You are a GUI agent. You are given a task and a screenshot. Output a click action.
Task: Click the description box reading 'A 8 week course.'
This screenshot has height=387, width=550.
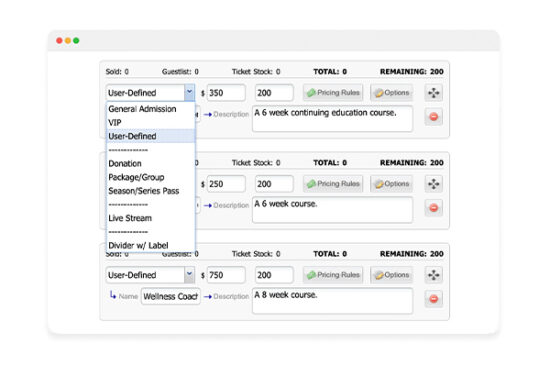[x=332, y=301]
